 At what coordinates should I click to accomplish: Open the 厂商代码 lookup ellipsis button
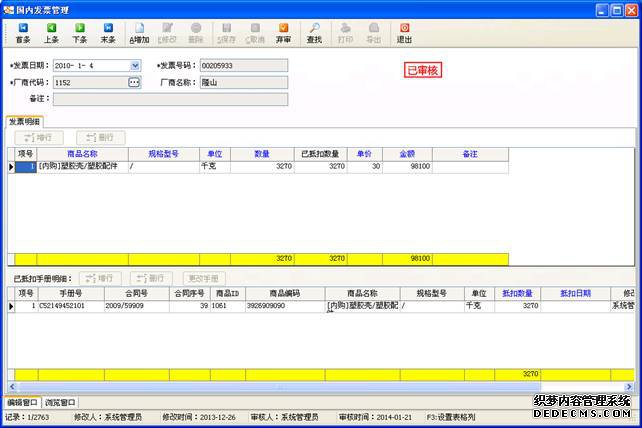coord(135,83)
